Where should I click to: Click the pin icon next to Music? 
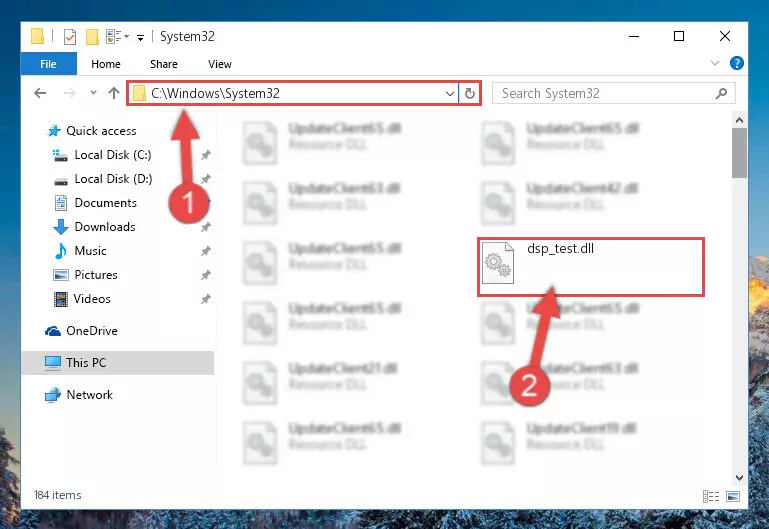pos(205,251)
